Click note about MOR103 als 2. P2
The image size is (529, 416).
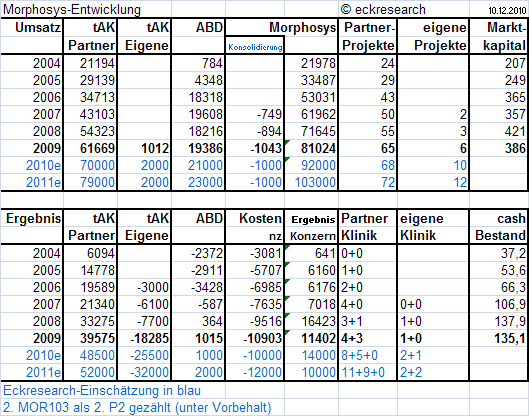[x=137, y=408]
